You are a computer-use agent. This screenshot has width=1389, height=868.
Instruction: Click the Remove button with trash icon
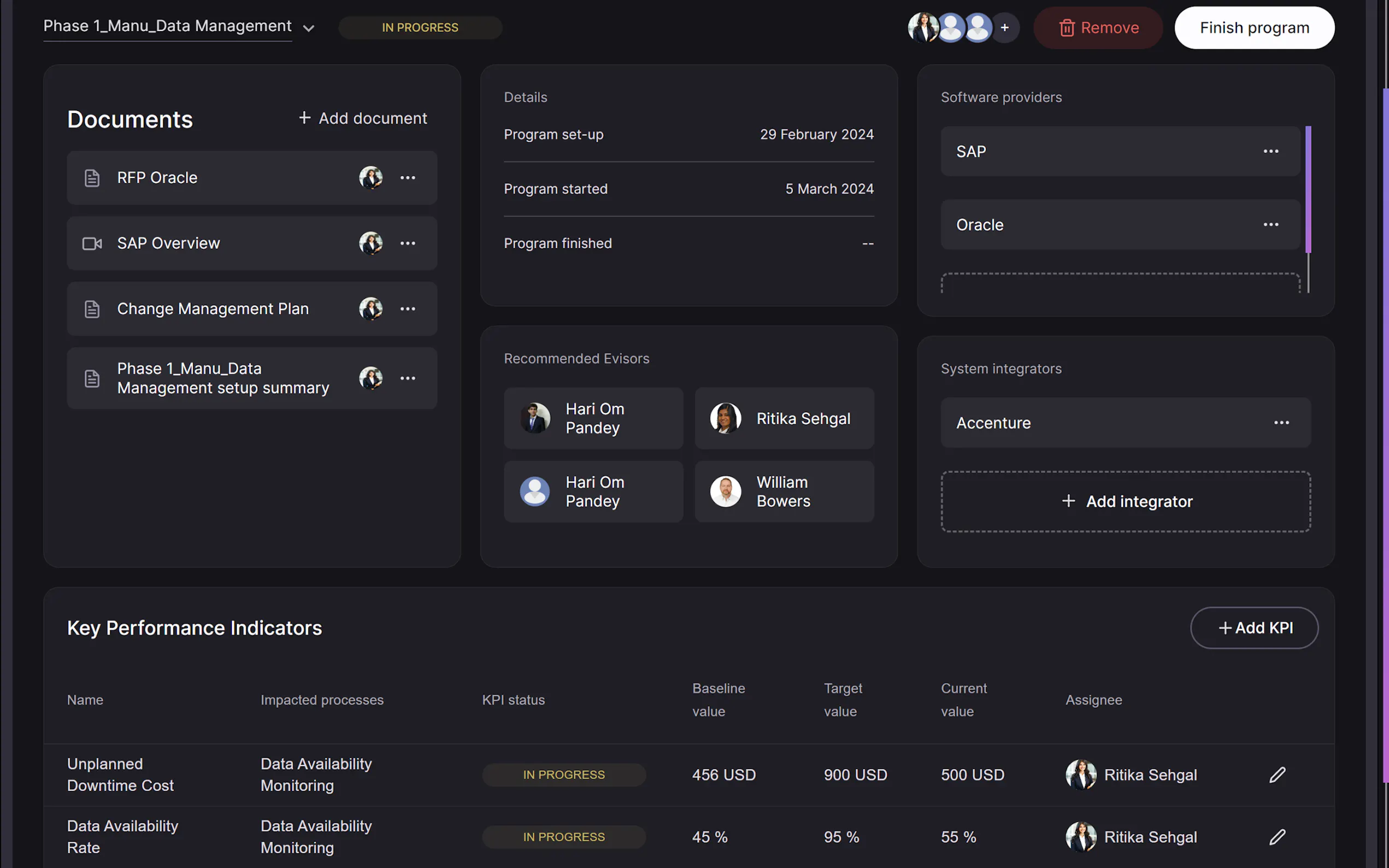click(1098, 27)
